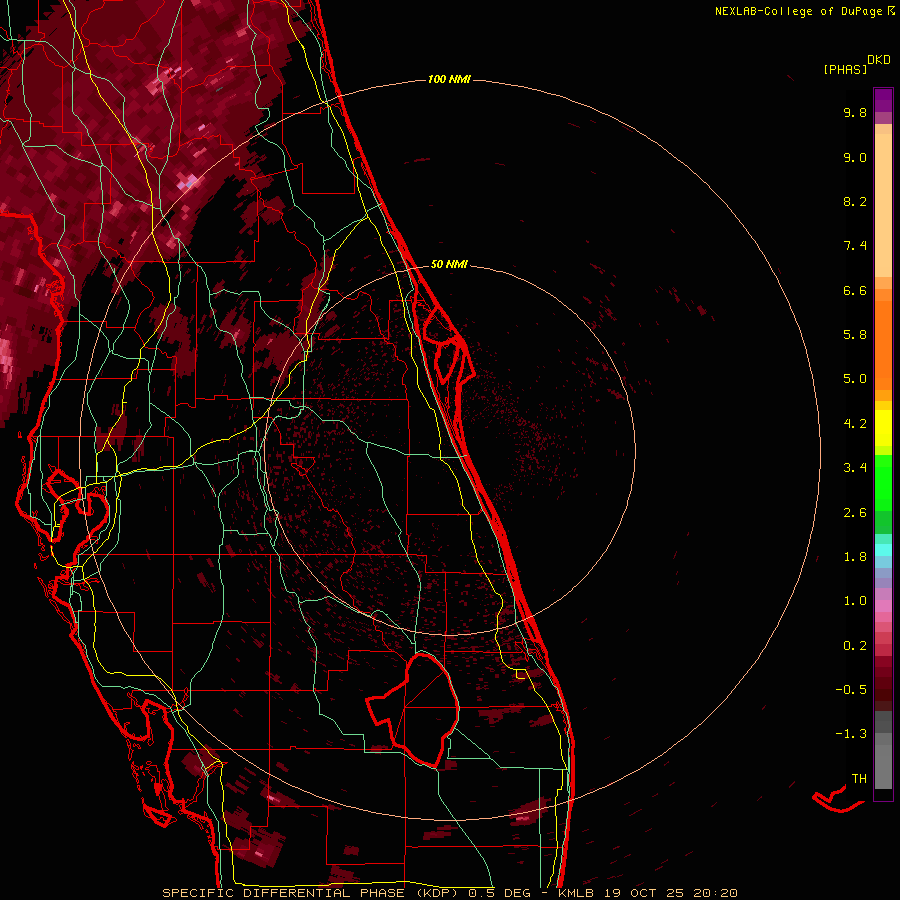
Task: Click the 5.0 scale value
Action: coord(855,379)
